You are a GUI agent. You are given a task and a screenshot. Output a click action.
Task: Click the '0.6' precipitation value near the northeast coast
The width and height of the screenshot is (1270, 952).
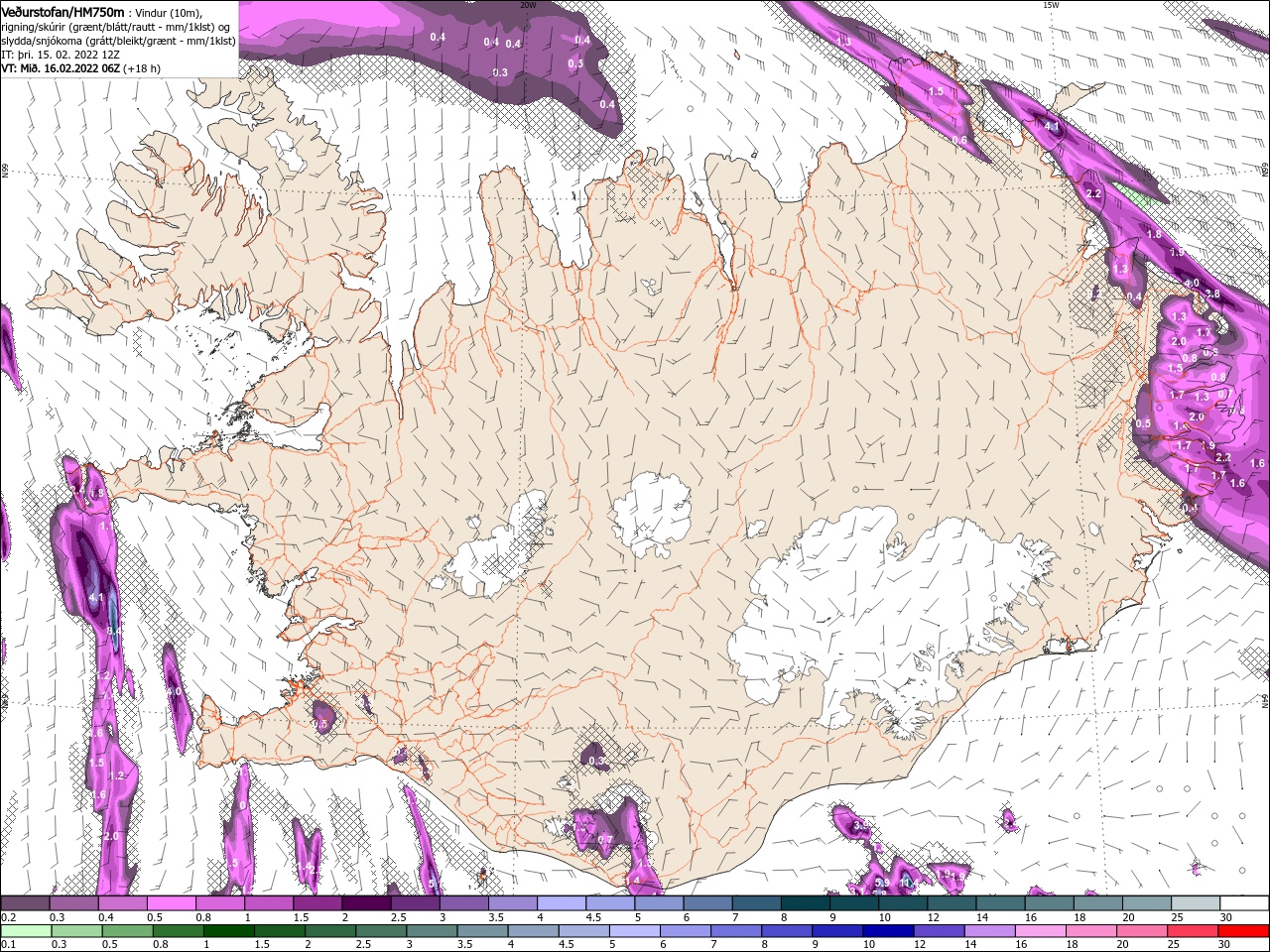coord(959,141)
